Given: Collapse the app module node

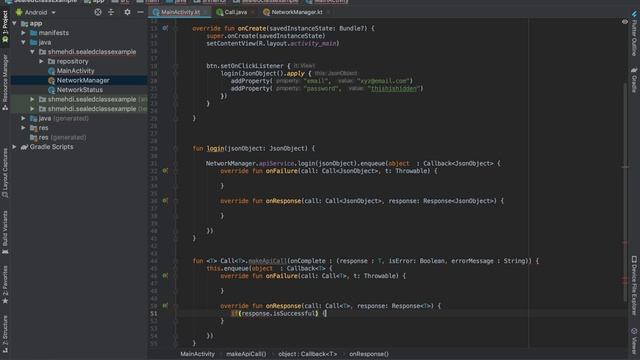Looking at the screenshot, I should point(15,24).
